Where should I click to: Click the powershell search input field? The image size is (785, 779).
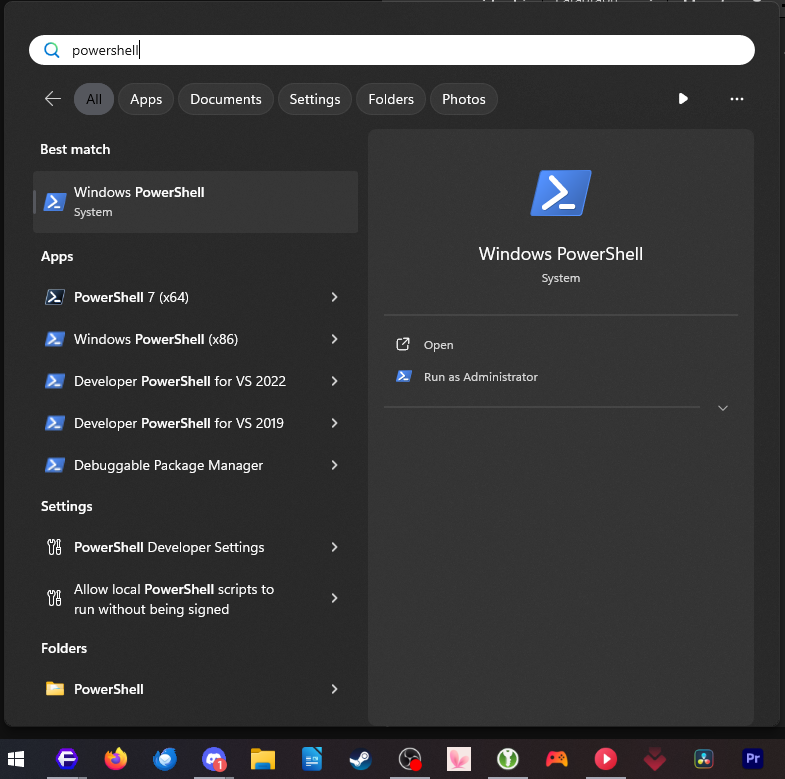[x=391, y=50]
